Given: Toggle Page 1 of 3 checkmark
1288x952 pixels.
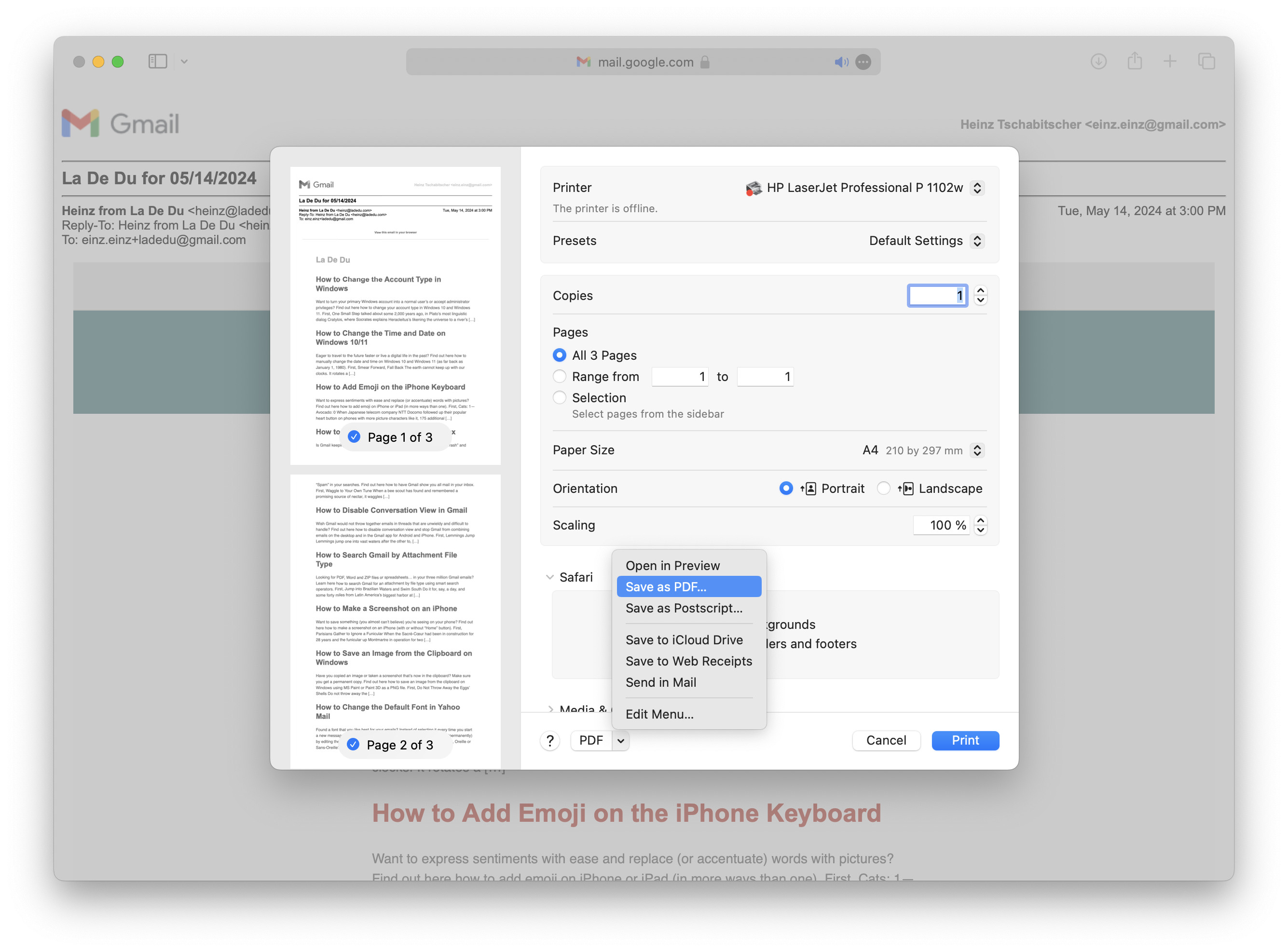Looking at the screenshot, I should (354, 437).
